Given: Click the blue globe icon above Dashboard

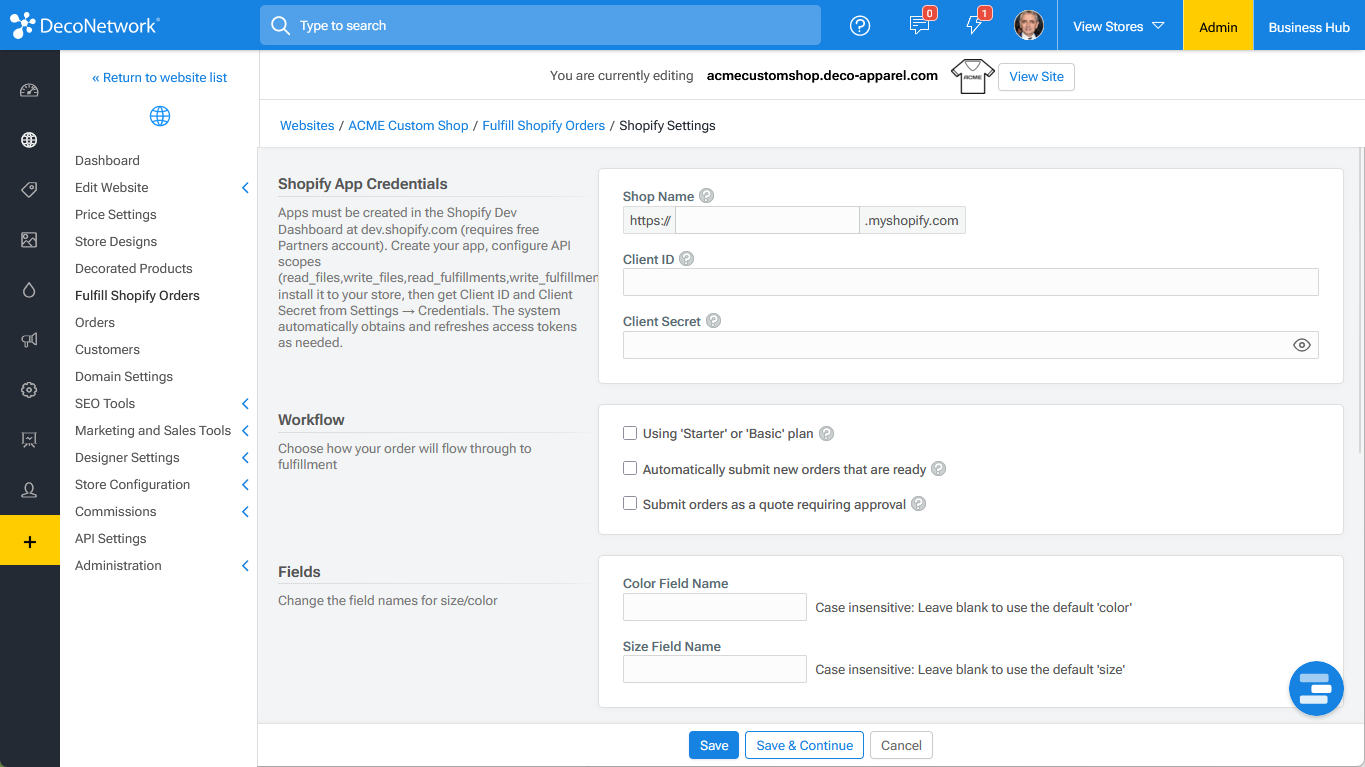Looking at the screenshot, I should click(x=160, y=116).
